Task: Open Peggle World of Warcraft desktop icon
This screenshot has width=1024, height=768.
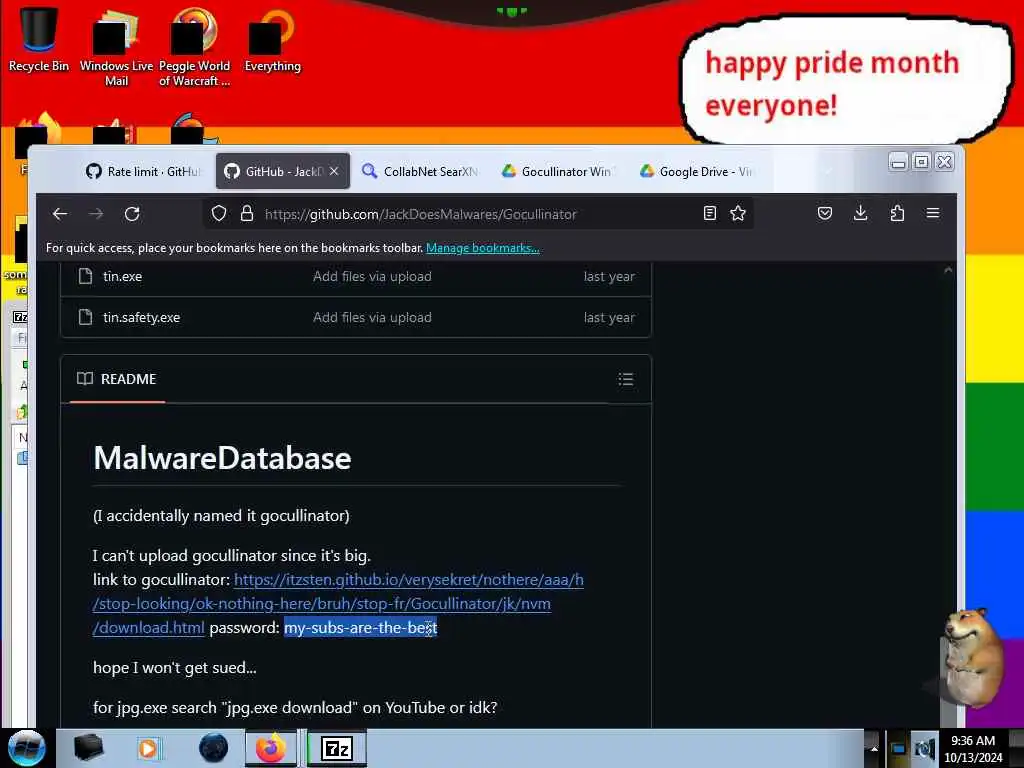Action: (194, 47)
